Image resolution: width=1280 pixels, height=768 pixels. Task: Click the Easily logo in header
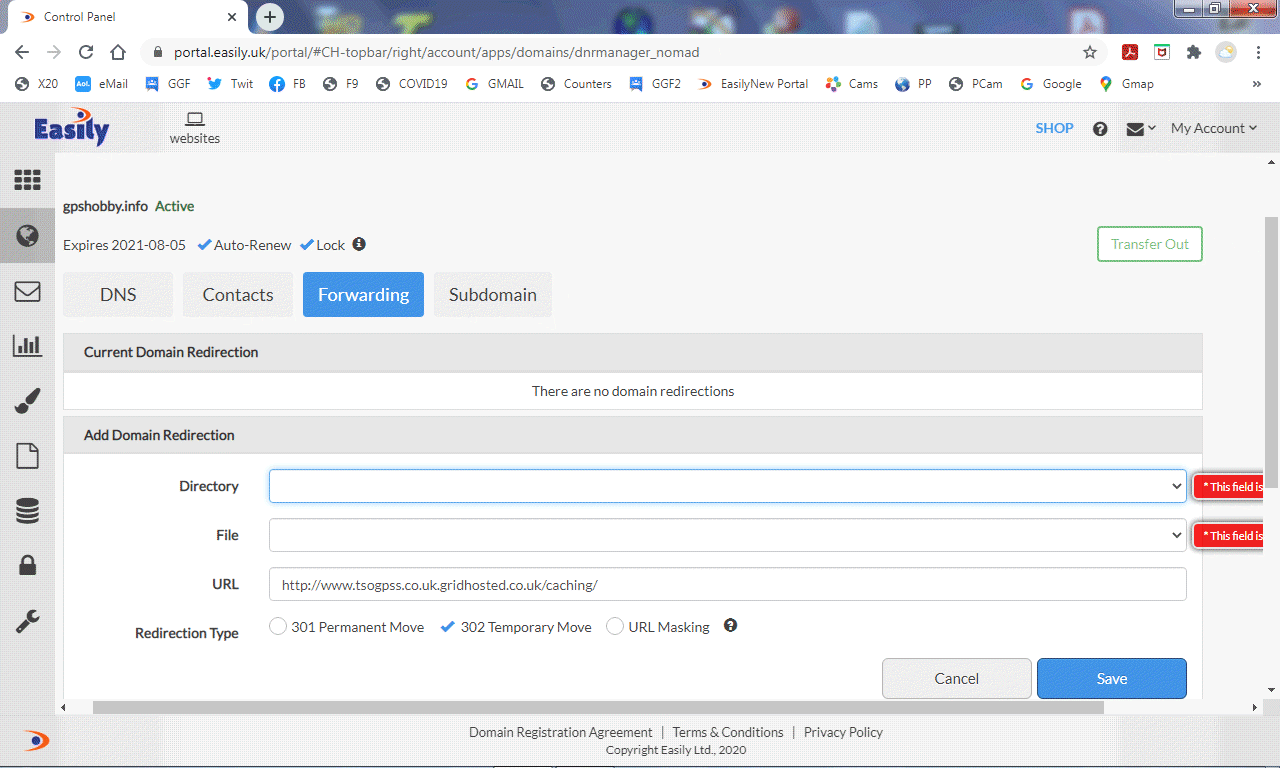pyautogui.click(x=71, y=129)
